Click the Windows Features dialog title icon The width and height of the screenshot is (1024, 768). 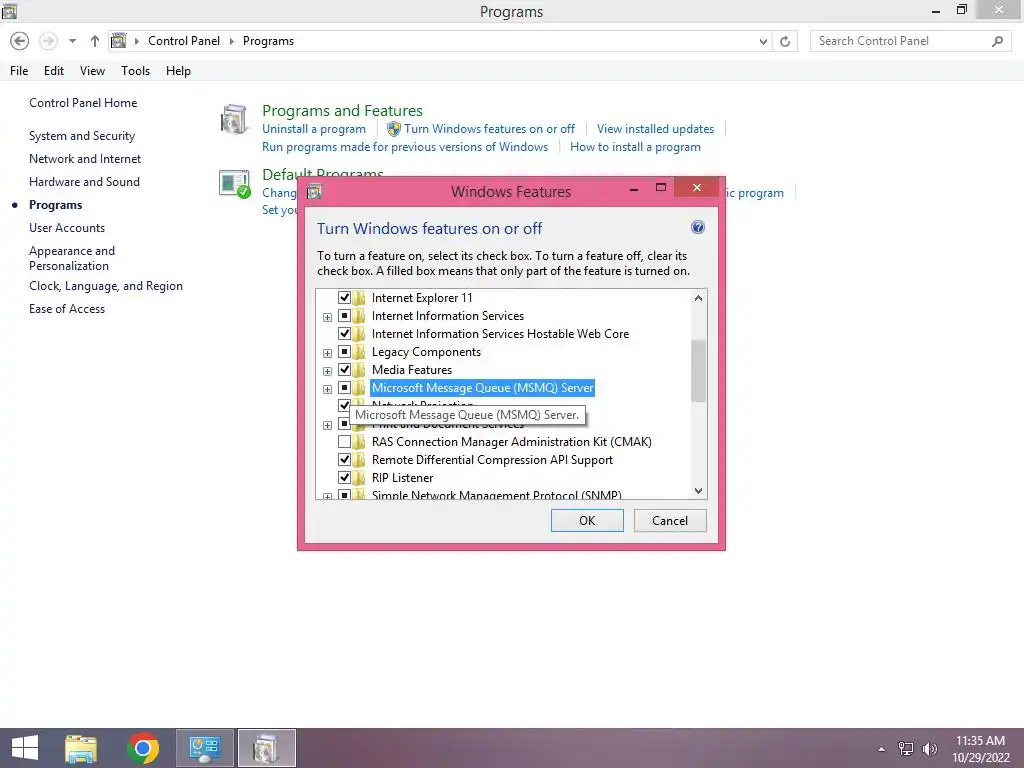coord(314,192)
